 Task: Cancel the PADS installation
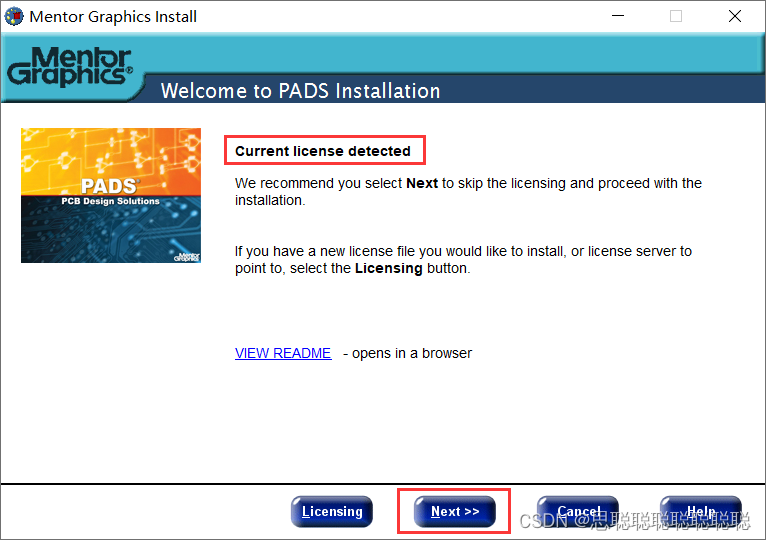[x=578, y=512]
